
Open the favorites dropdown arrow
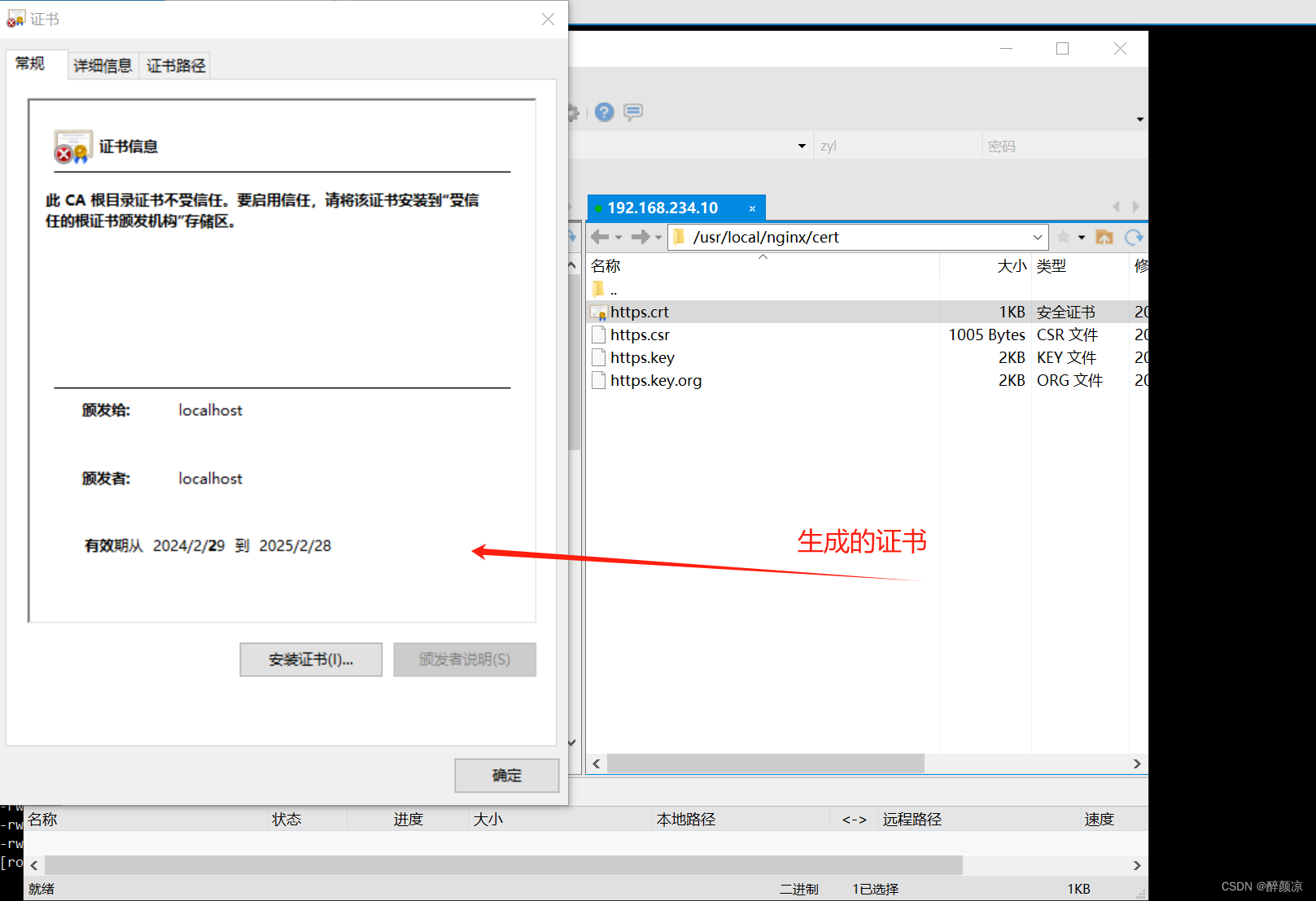pyautogui.click(x=1082, y=238)
